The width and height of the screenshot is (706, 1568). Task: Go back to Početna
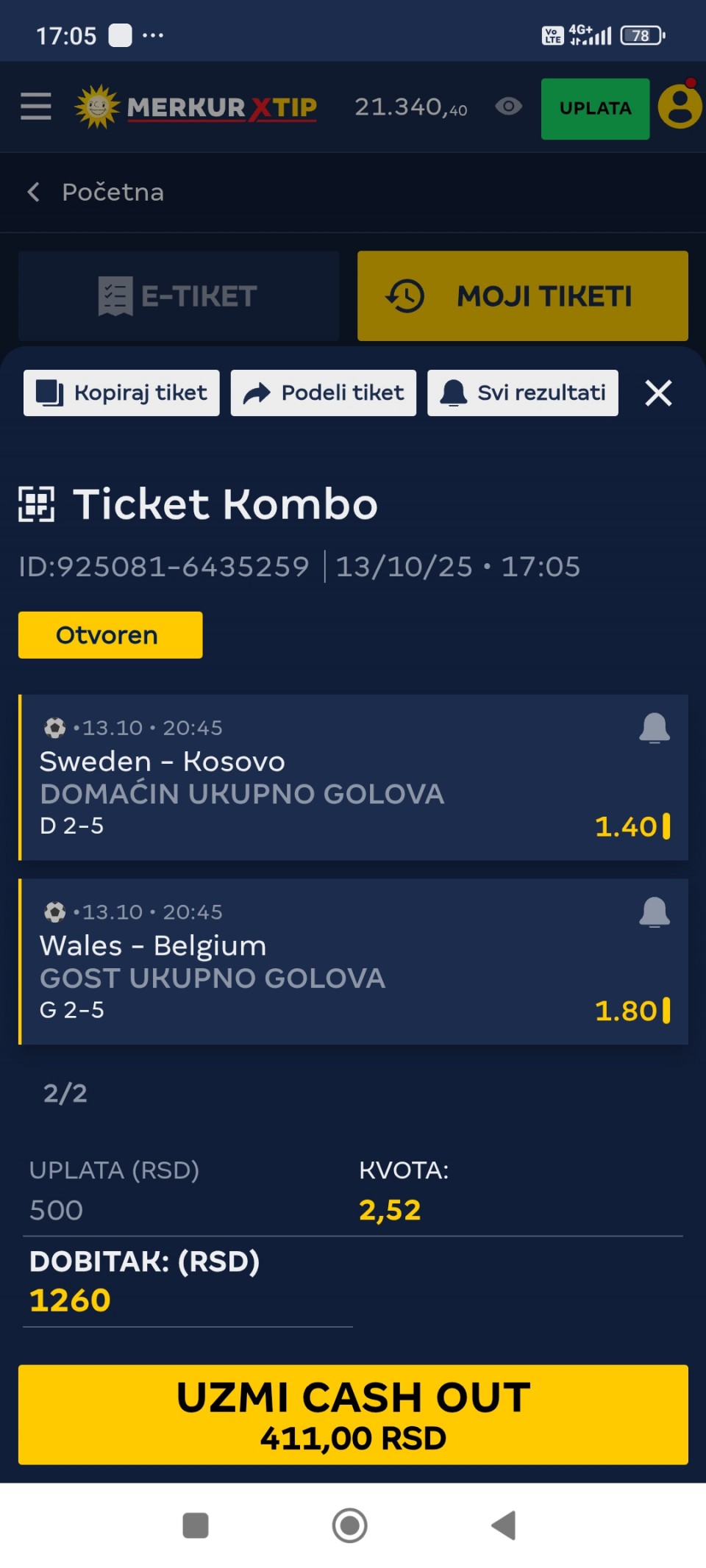[x=96, y=193]
